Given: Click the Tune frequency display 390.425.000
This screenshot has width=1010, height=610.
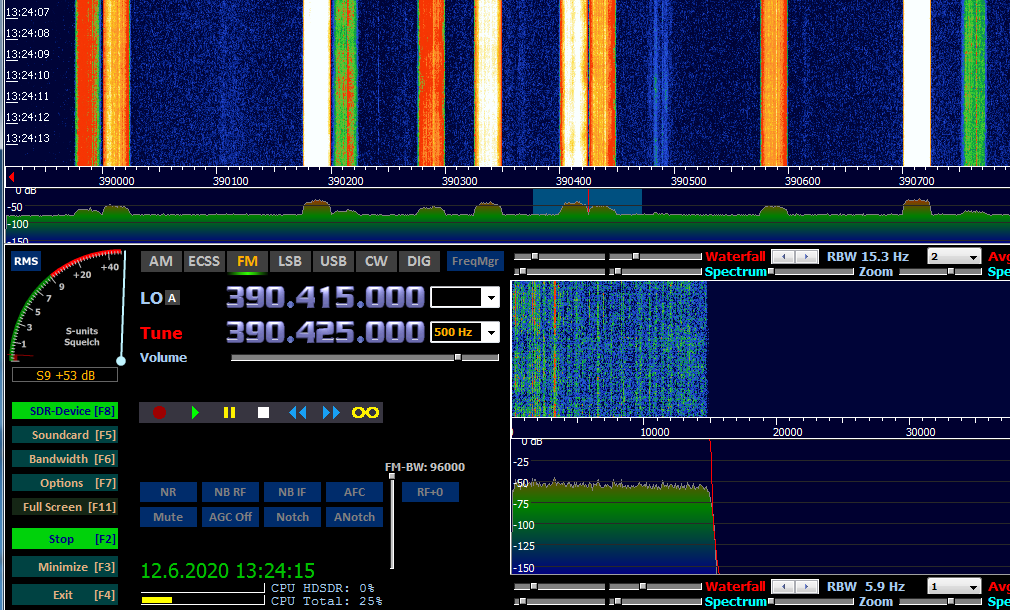Looking at the screenshot, I should tap(325, 332).
